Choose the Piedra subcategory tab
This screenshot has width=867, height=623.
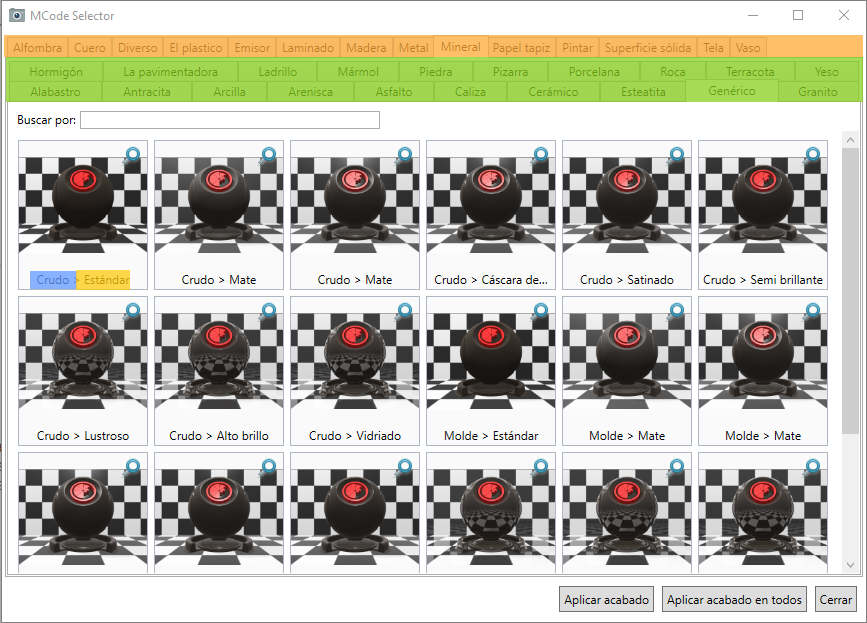click(436, 72)
